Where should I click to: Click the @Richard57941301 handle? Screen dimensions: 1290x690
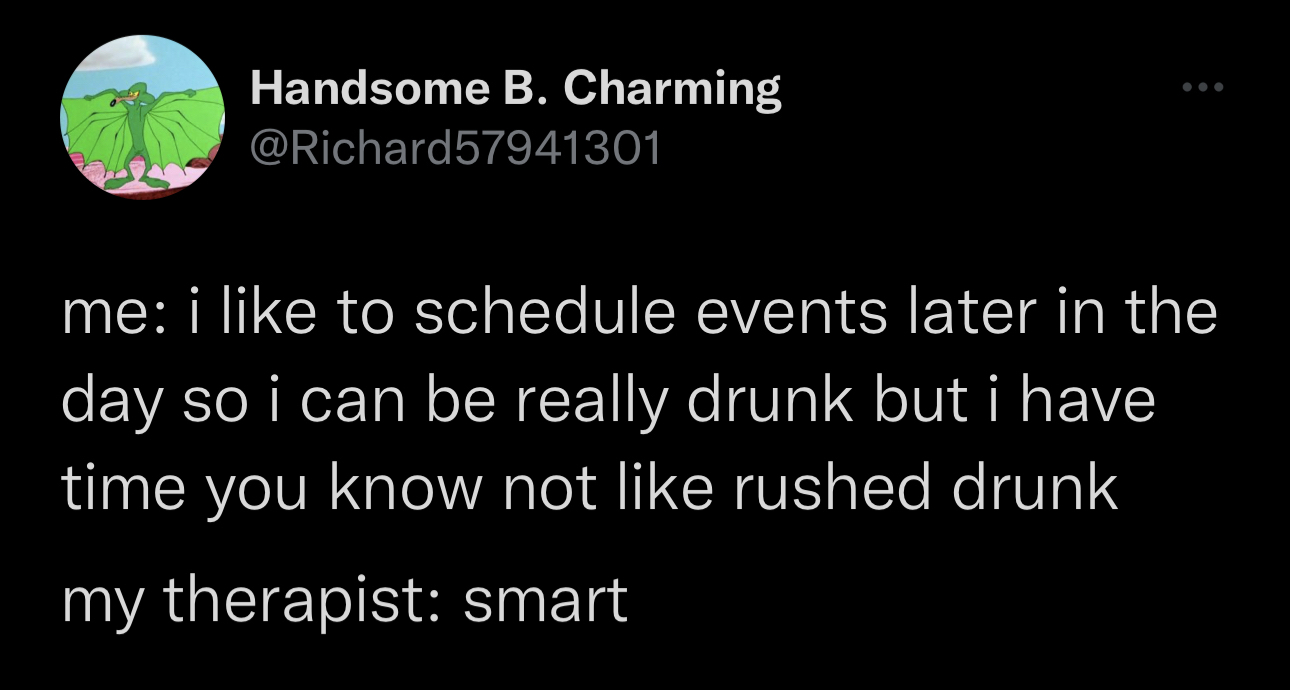pyautogui.click(x=455, y=149)
